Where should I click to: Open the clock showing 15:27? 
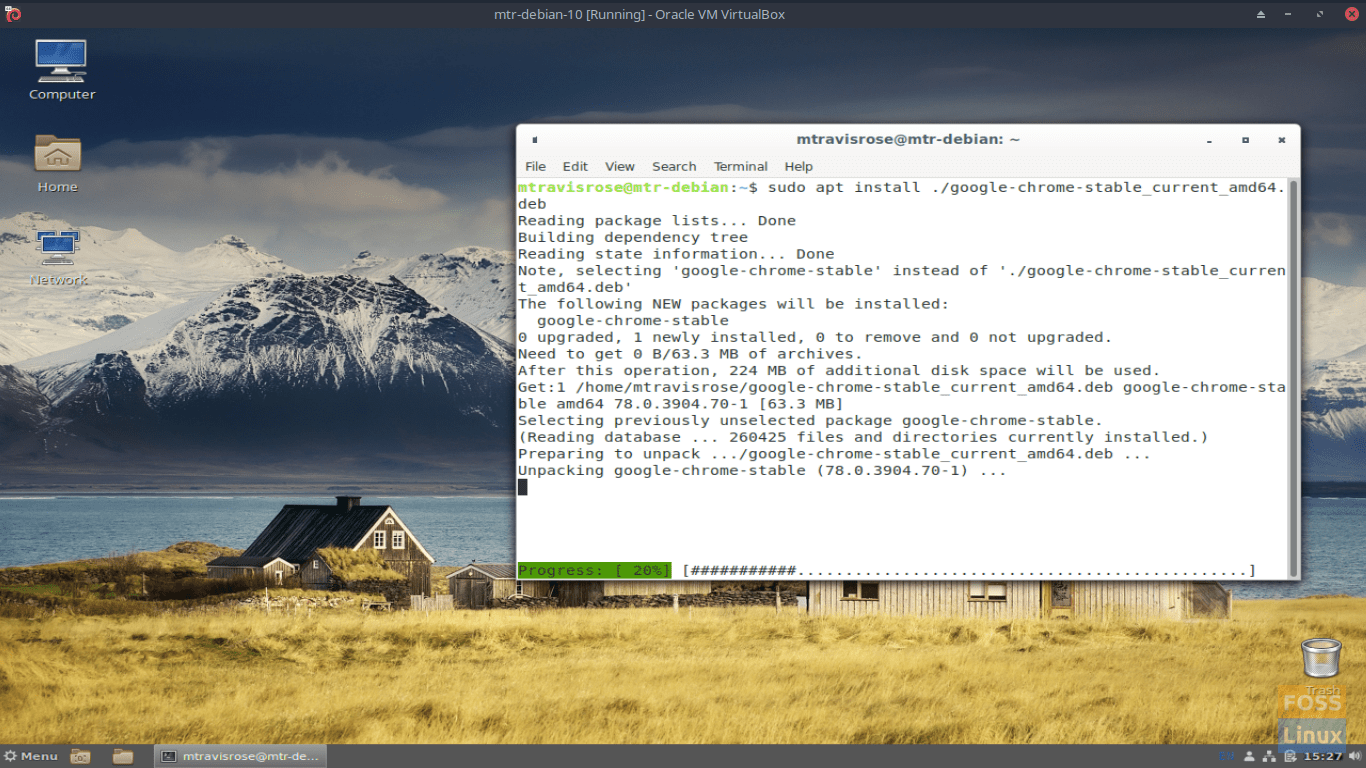pos(1323,756)
